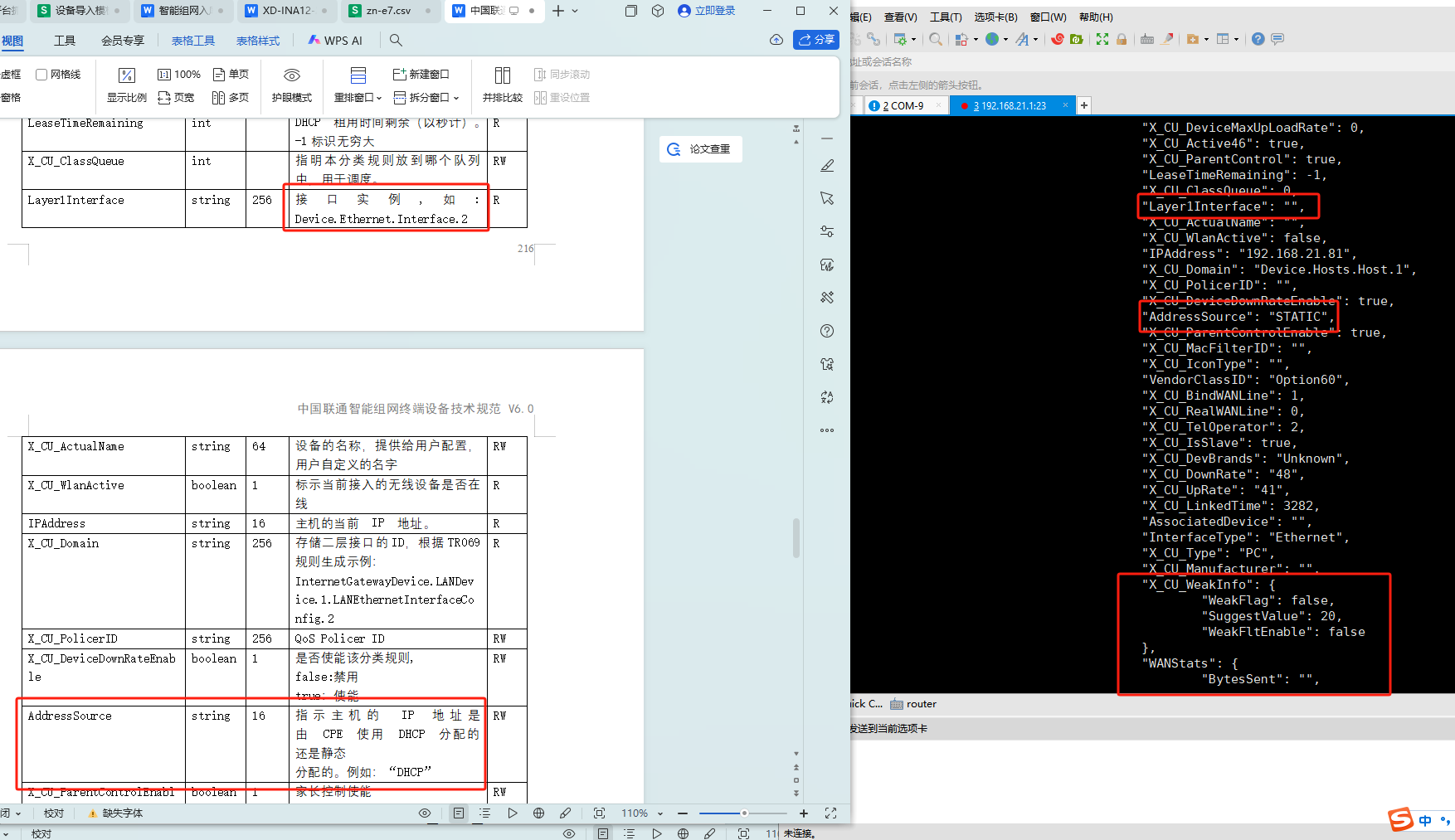Add a new terminal session tab with plus
The image size is (1455, 840).
click(x=1084, y=105)
